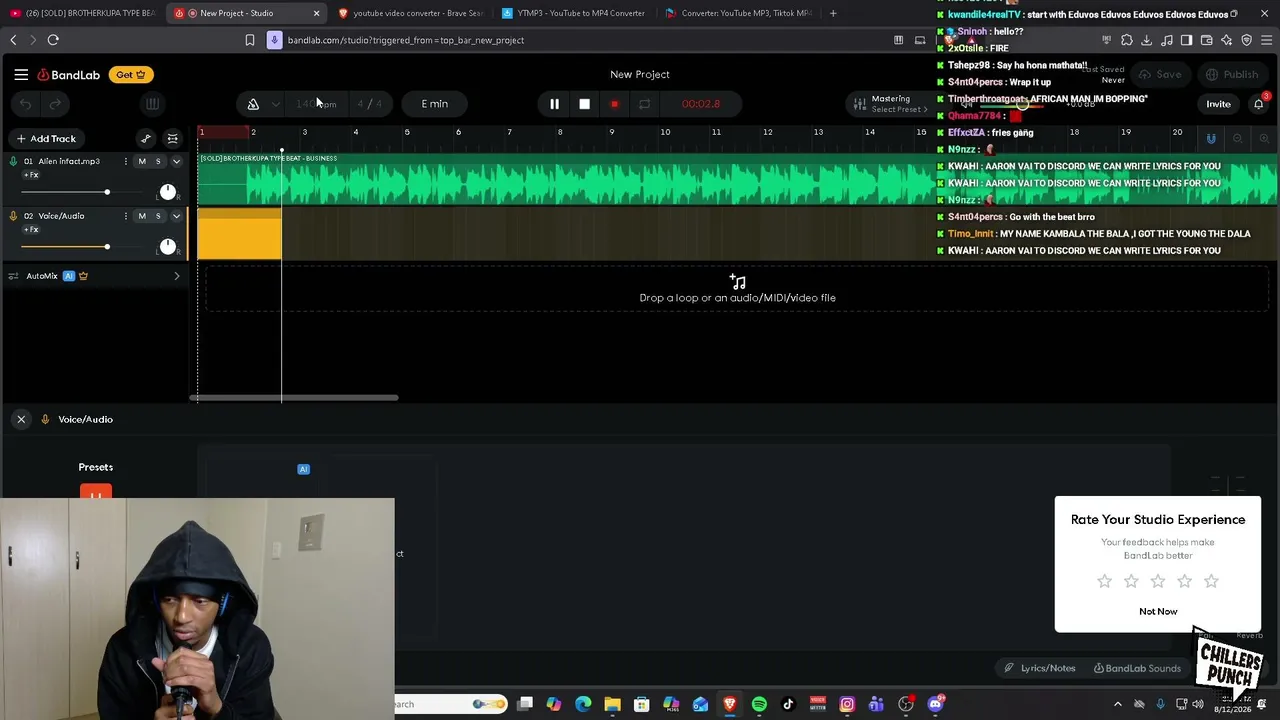Click the yellow Voice/Audio recording region
1280x720 pixels.
click(x=240, y=234)
